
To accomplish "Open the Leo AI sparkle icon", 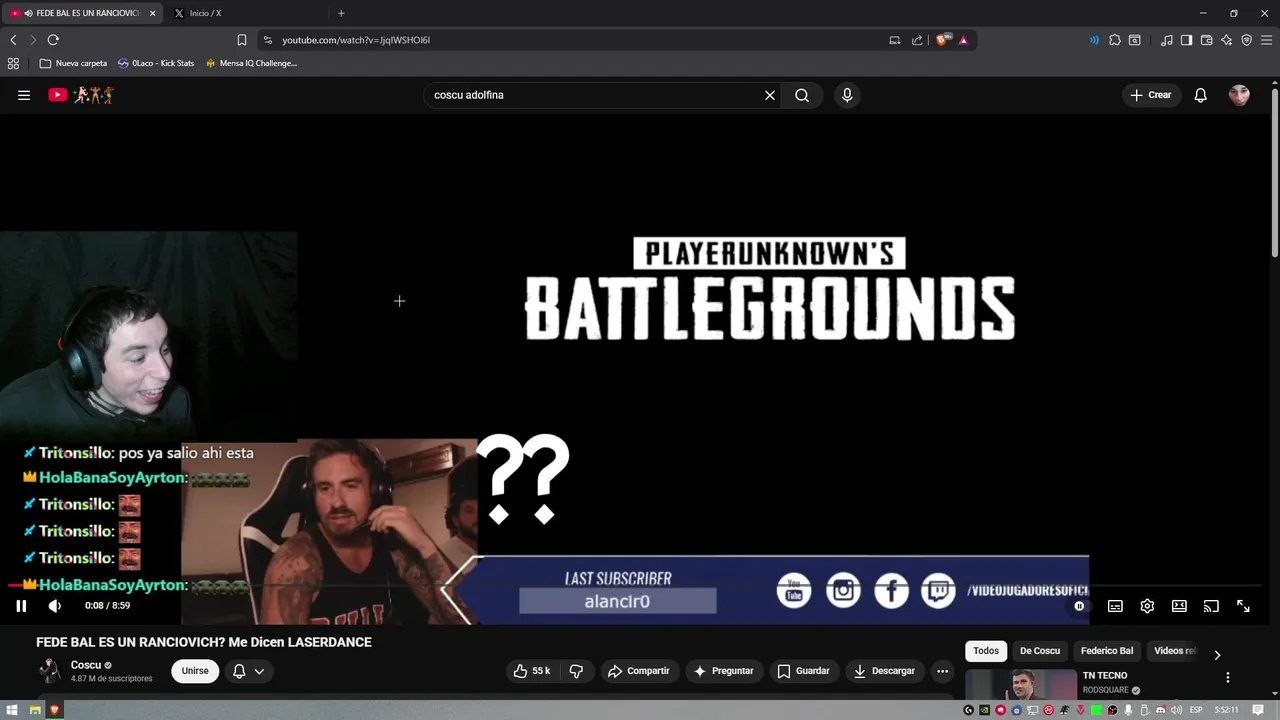I will 1226,40.
